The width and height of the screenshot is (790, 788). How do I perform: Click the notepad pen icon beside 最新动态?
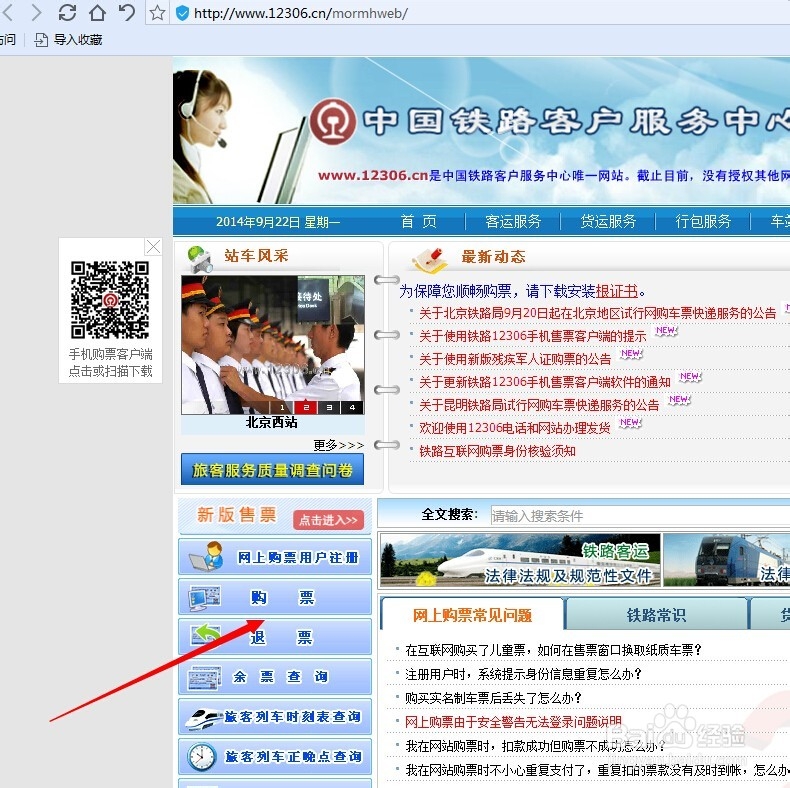point(429,260)
